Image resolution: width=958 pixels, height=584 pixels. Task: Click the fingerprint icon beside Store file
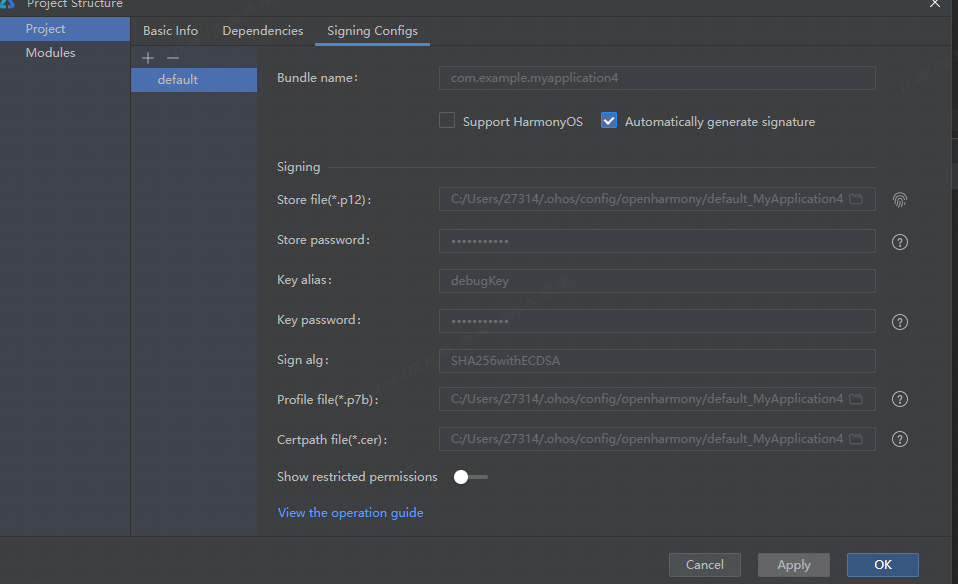tap(900, 199)
